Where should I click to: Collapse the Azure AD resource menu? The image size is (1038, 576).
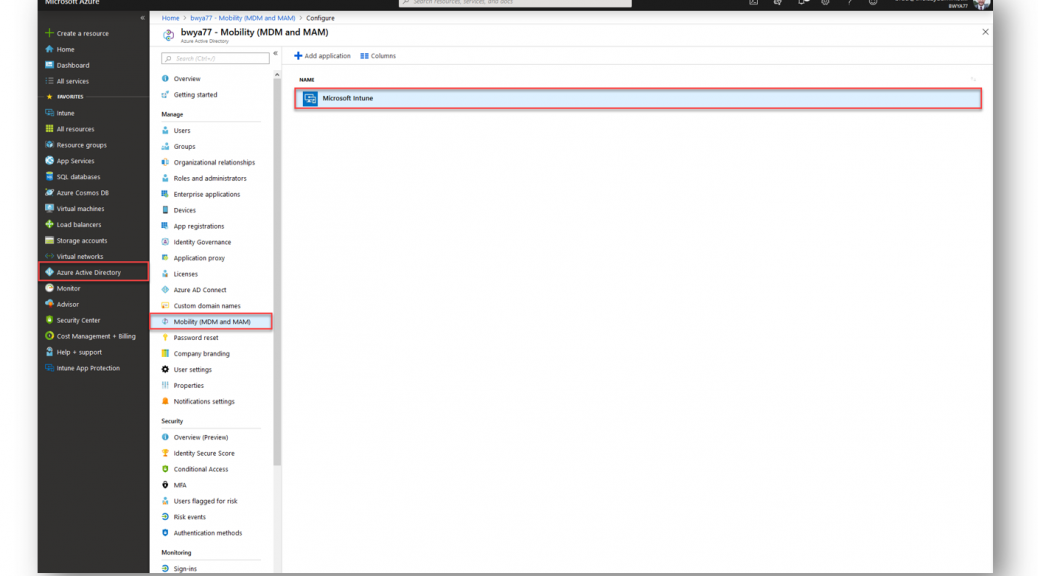click(275, 54)
